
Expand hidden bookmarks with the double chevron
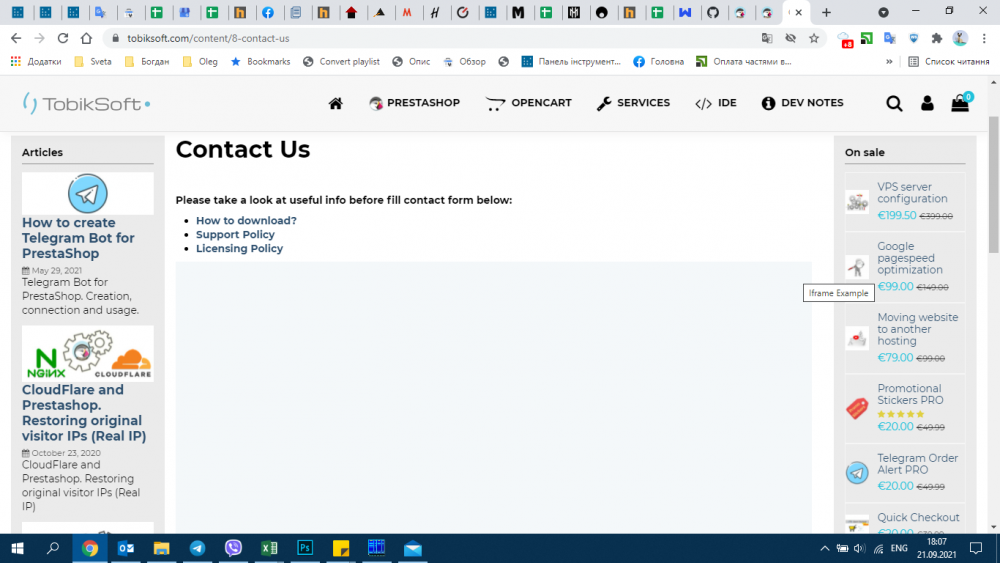click(889, 62)
